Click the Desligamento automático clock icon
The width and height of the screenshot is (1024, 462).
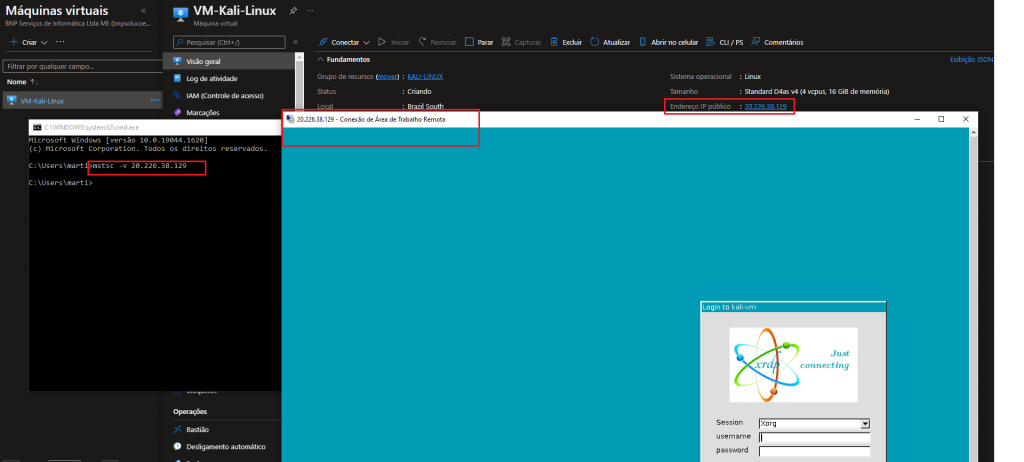click(177, 446)
